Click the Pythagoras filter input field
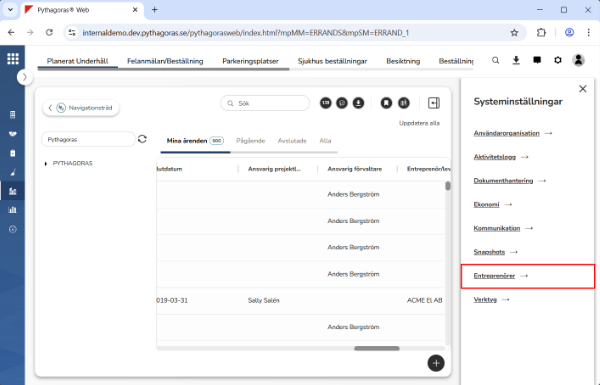The height and width of the screenshot is (385, 600). (88, 139)
